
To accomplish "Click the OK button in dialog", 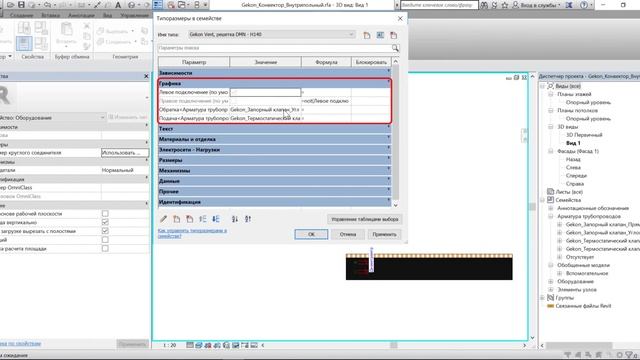I will pos(311,234).
